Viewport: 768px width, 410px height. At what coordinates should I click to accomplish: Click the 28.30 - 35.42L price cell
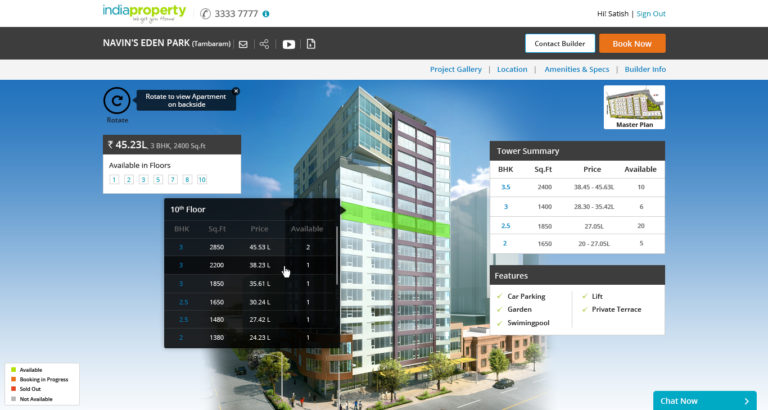(594, 207)
